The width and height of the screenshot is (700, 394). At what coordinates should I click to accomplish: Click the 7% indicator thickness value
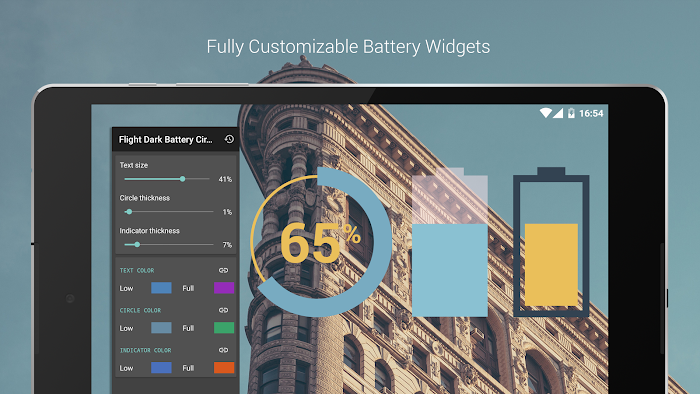click(x=227, y=245)
